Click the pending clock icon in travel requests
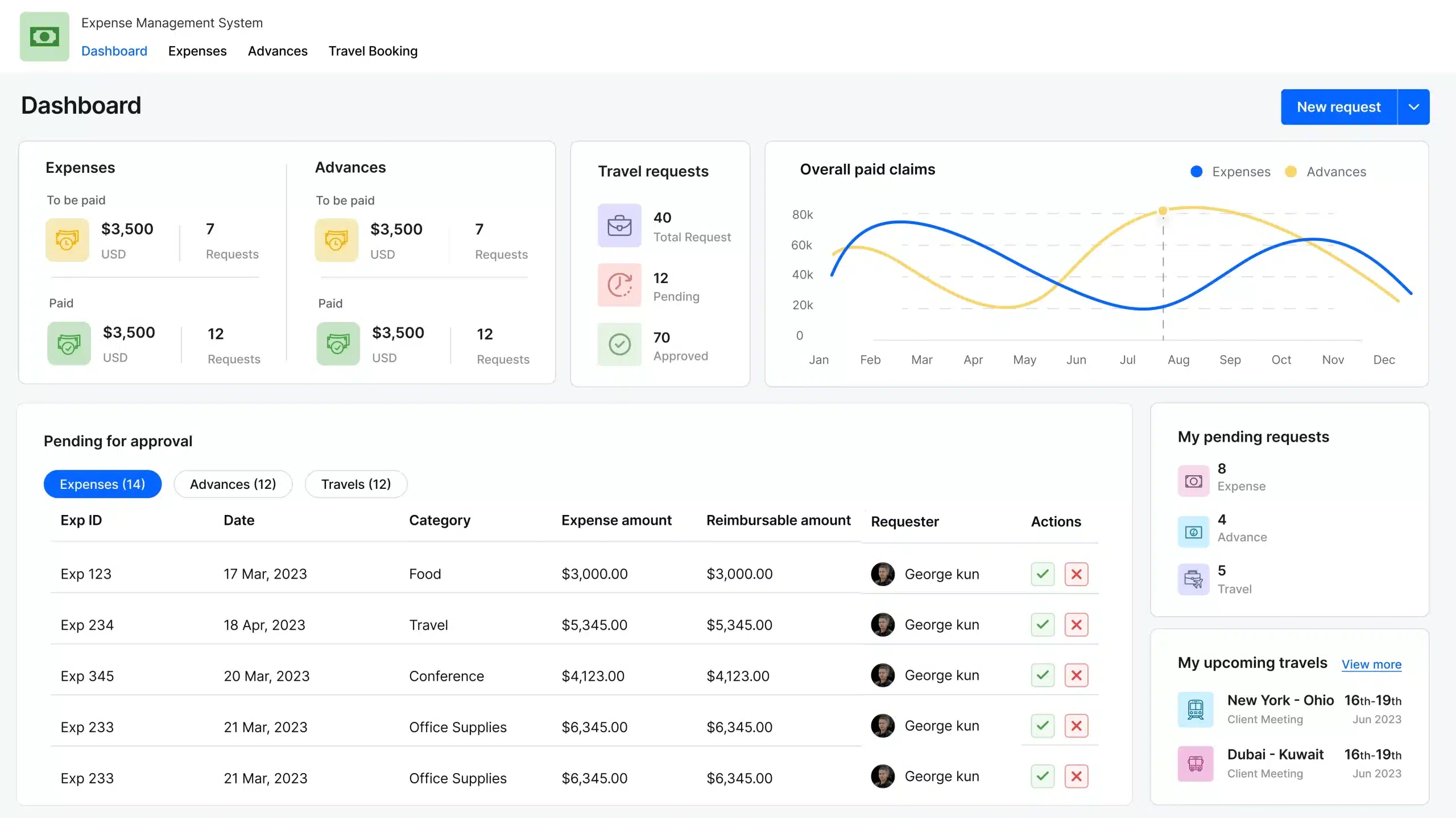 [619, 286]
